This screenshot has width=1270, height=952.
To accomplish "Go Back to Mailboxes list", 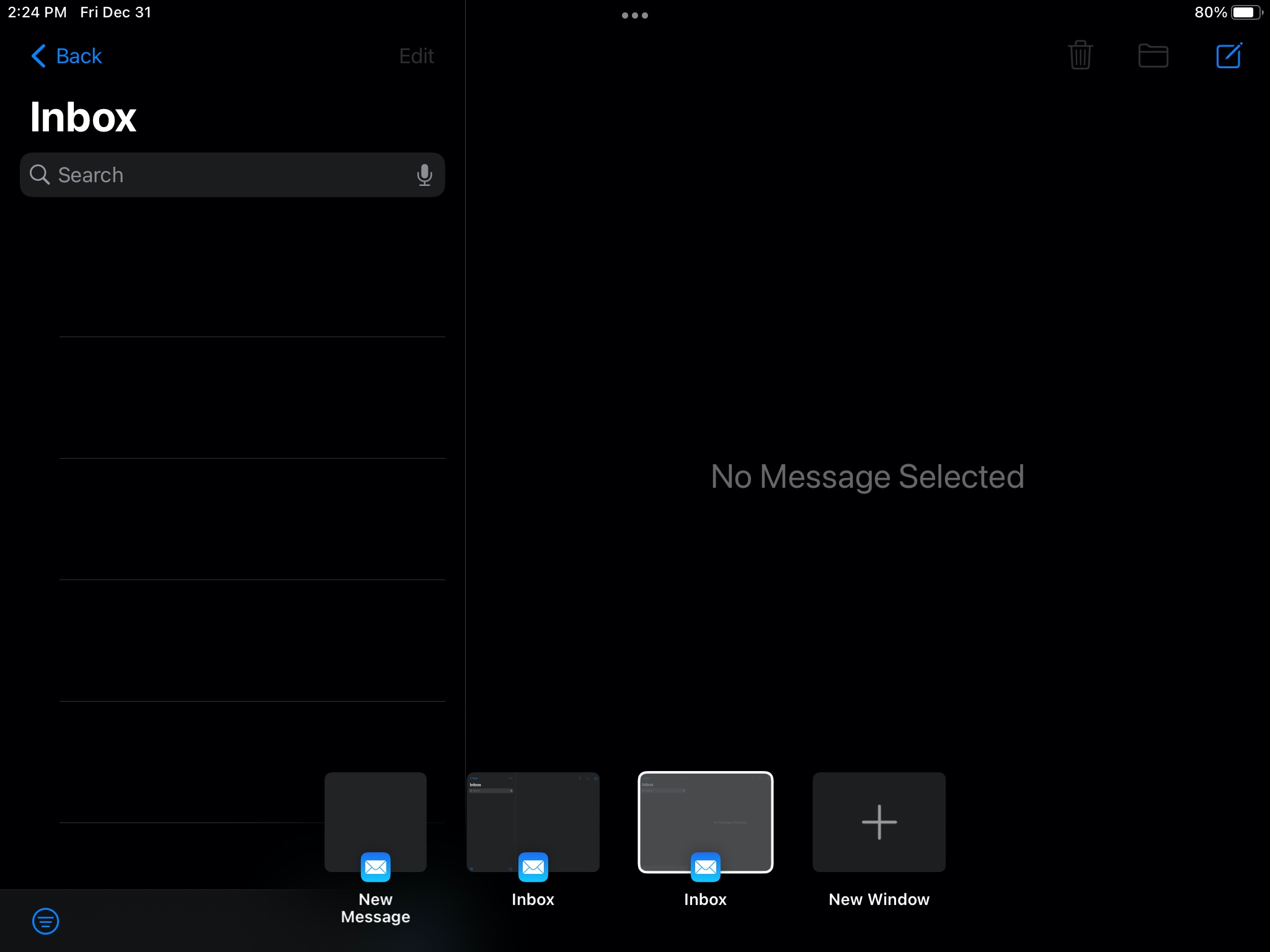I will click(x=67, y=56).
